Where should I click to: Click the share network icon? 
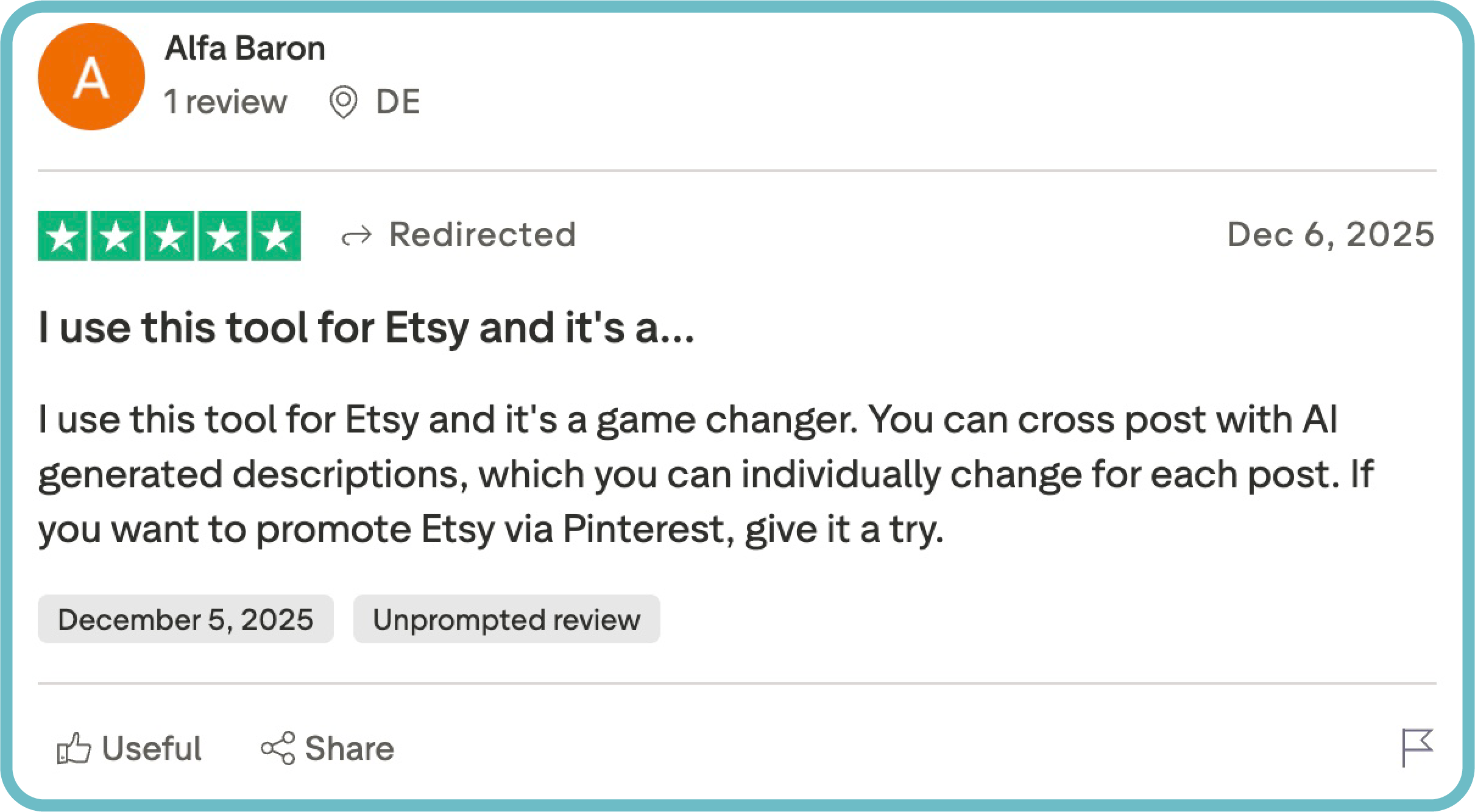pyautogui.click(x=278, y=748)
